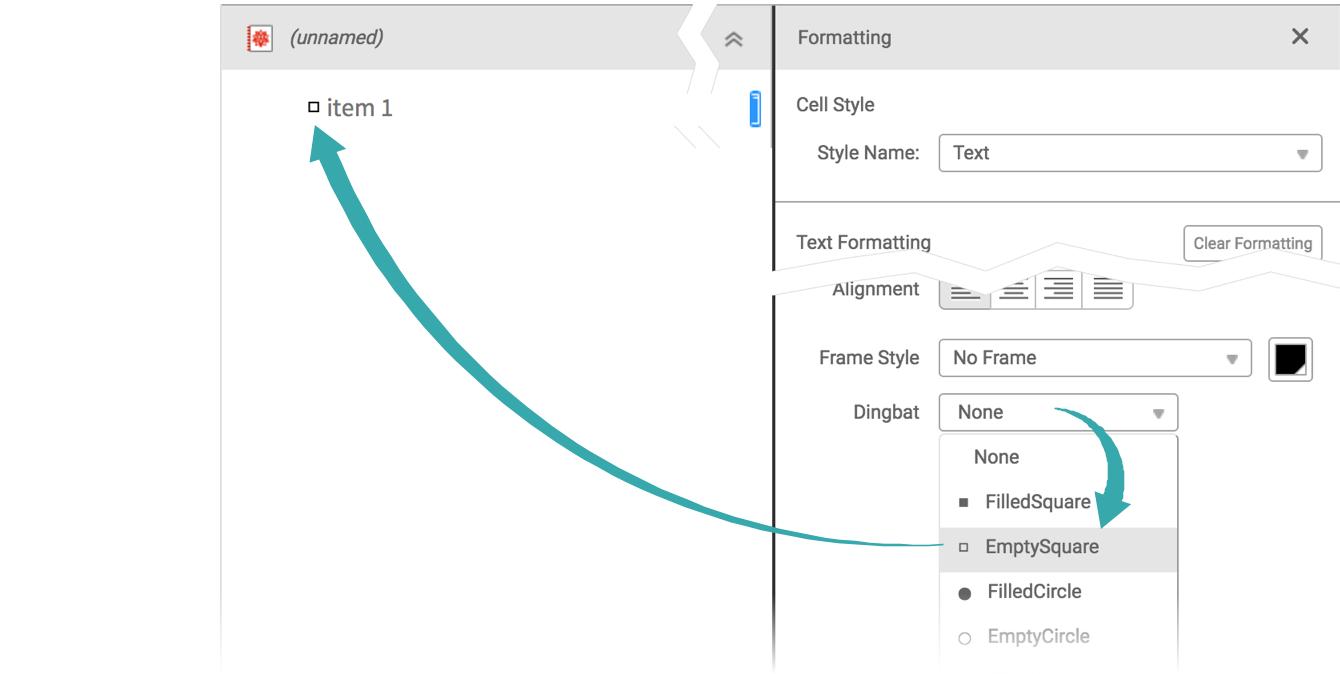The height and width of the screenshot is (674, 1340).
Task: Click the red notebook icon
Action: tap(259, 39)
